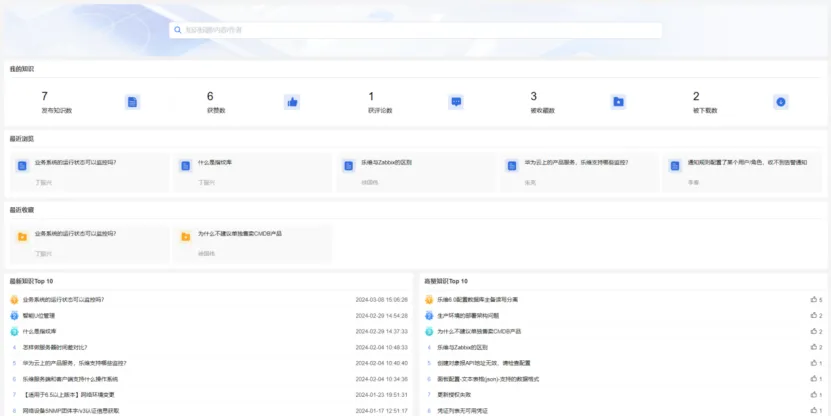The width and height of the screenshot is (831, 416).
Task: Click folder icon of first favorite card
Action: point(22,237)
